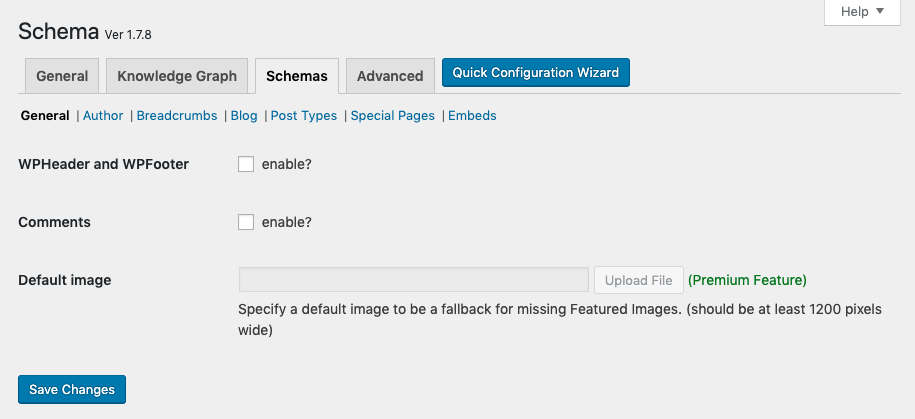Open the Author schema section
This screenshot has height=419, width=915.
point(103,116)
